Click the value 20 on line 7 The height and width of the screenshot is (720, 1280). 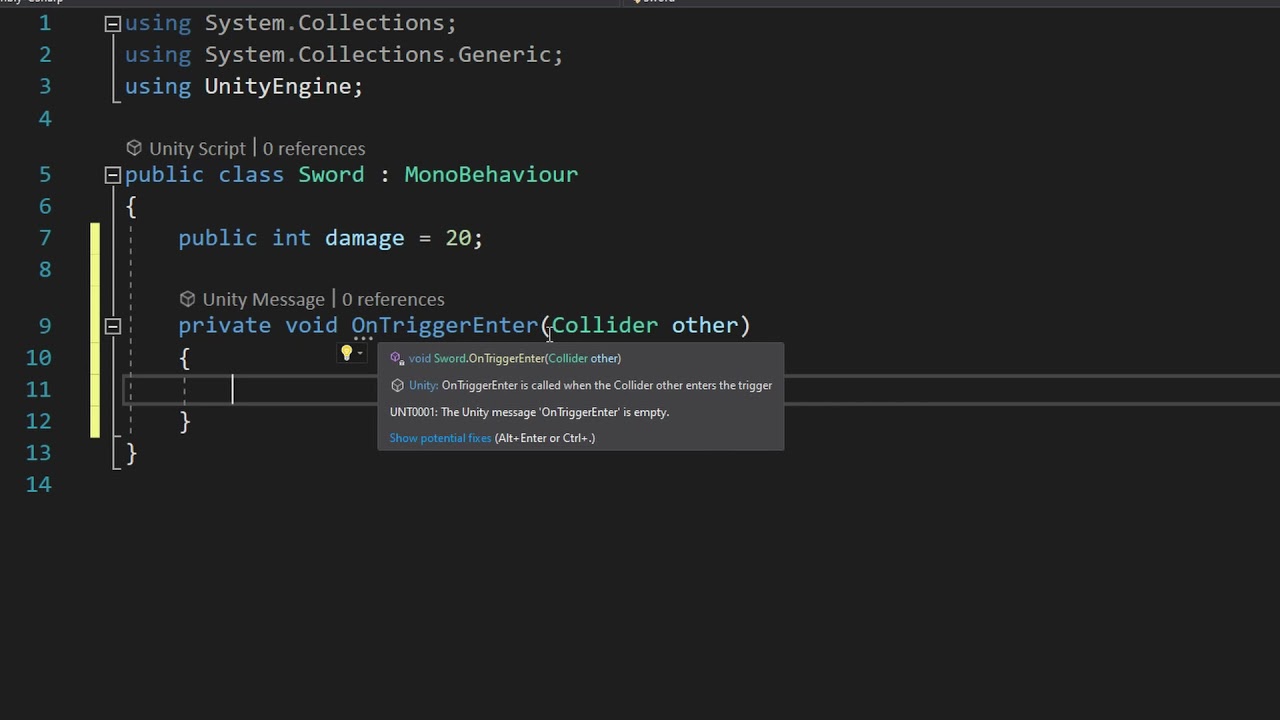pos(458,238)
